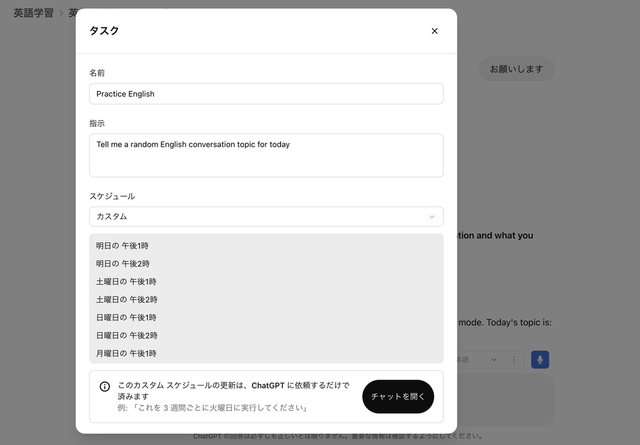Click the チャットを開く button
The width and height of the screenshot is (640, 445).
(x=398, y=396)
